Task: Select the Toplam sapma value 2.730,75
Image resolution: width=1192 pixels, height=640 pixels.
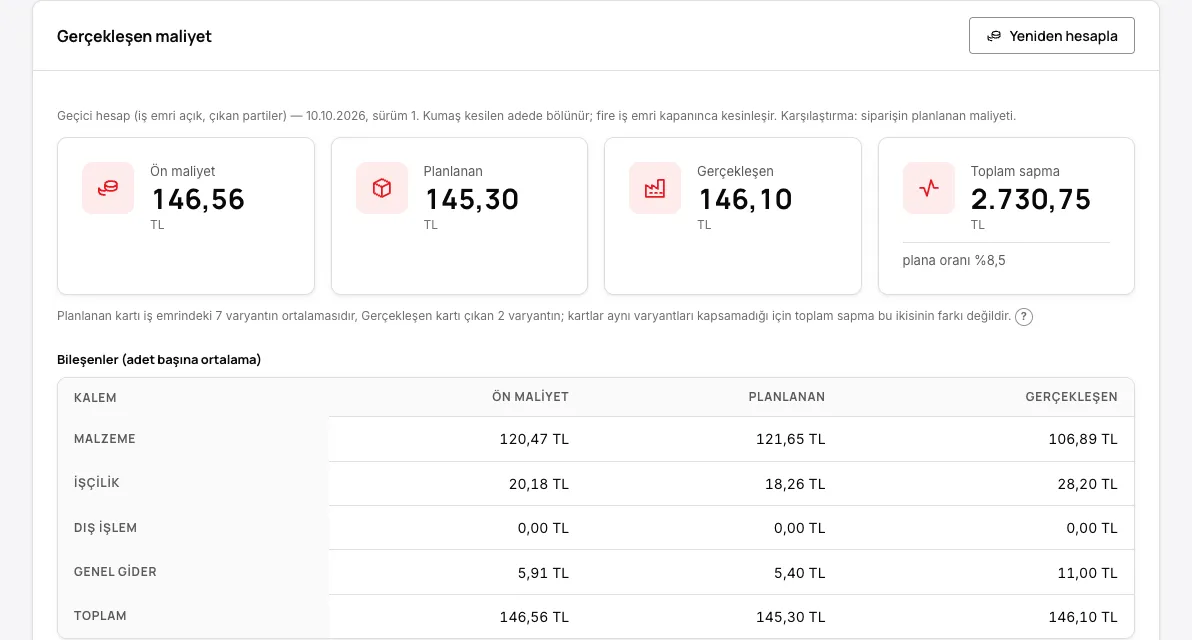Action: (x=1031, y=199)
